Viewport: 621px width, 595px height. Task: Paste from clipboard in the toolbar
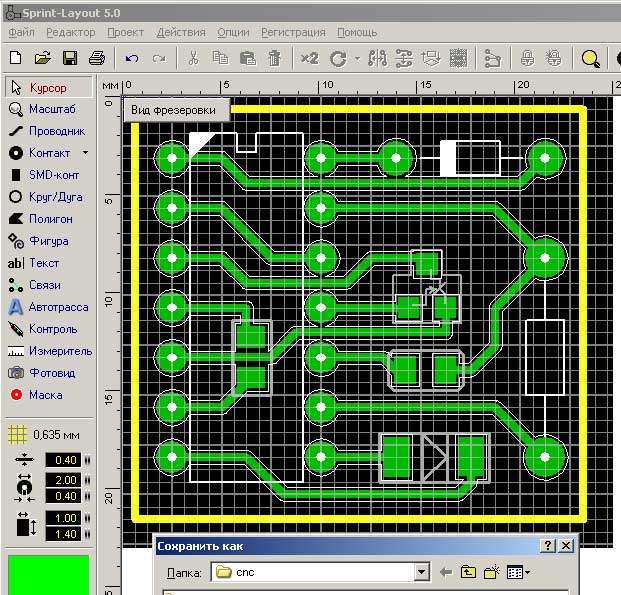(x=248, y=58)
